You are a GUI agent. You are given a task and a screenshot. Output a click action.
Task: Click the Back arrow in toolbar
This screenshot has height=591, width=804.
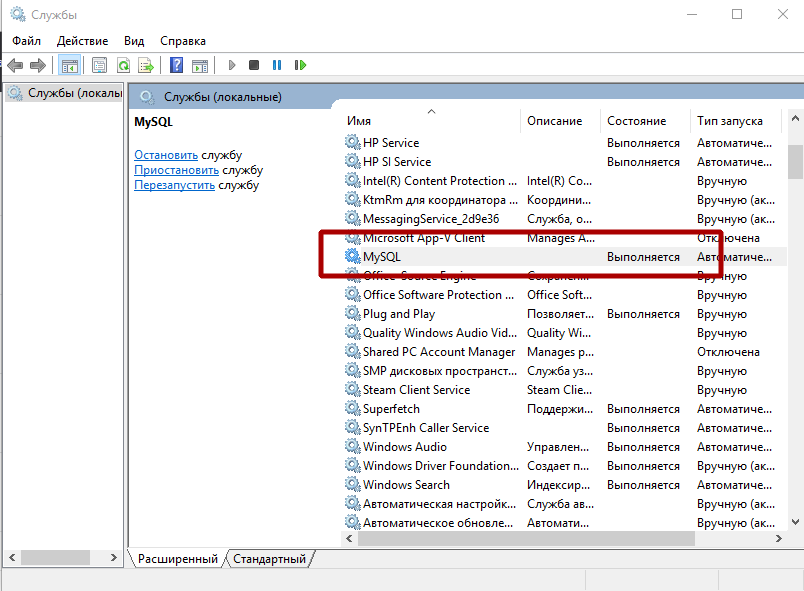pyautogui.click(x=15, y=65)
